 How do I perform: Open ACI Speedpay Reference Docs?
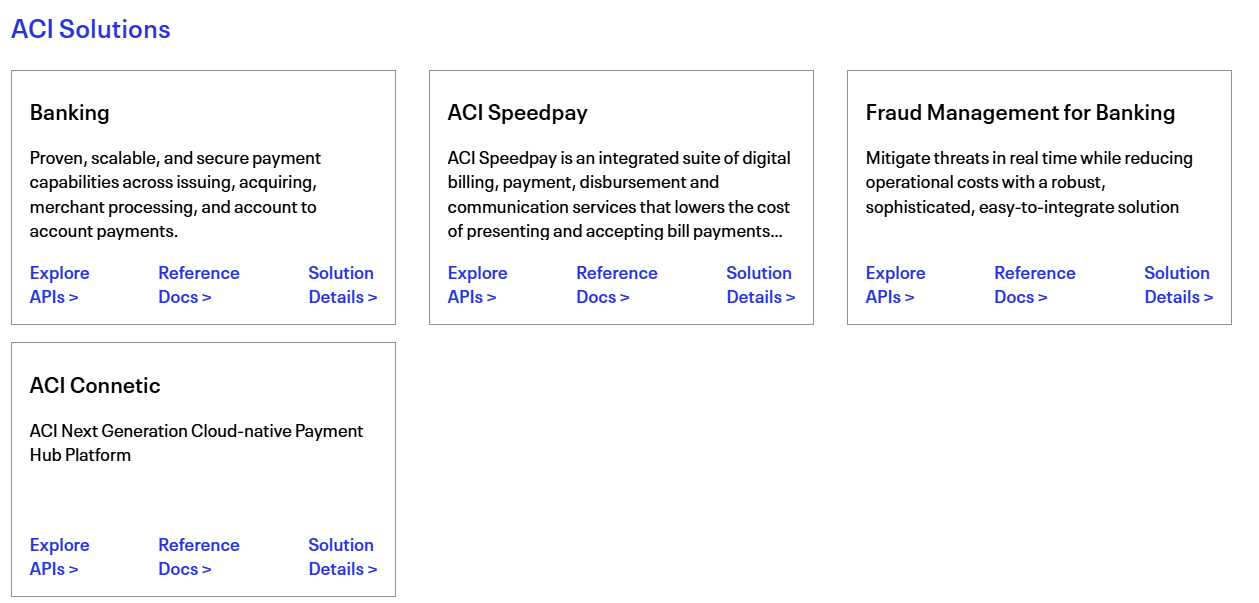tap(616, 285)
